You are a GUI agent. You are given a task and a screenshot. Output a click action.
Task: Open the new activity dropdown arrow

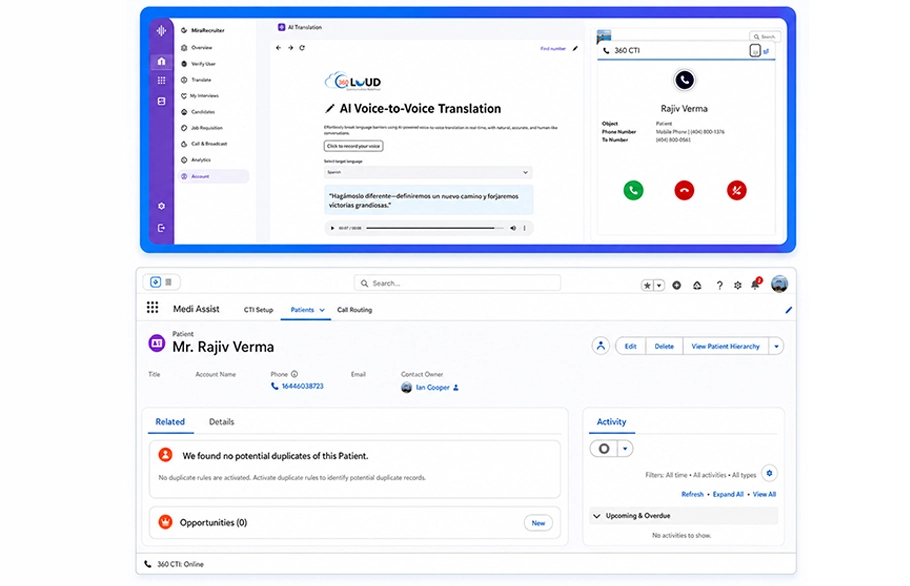(x=625, y=448)
